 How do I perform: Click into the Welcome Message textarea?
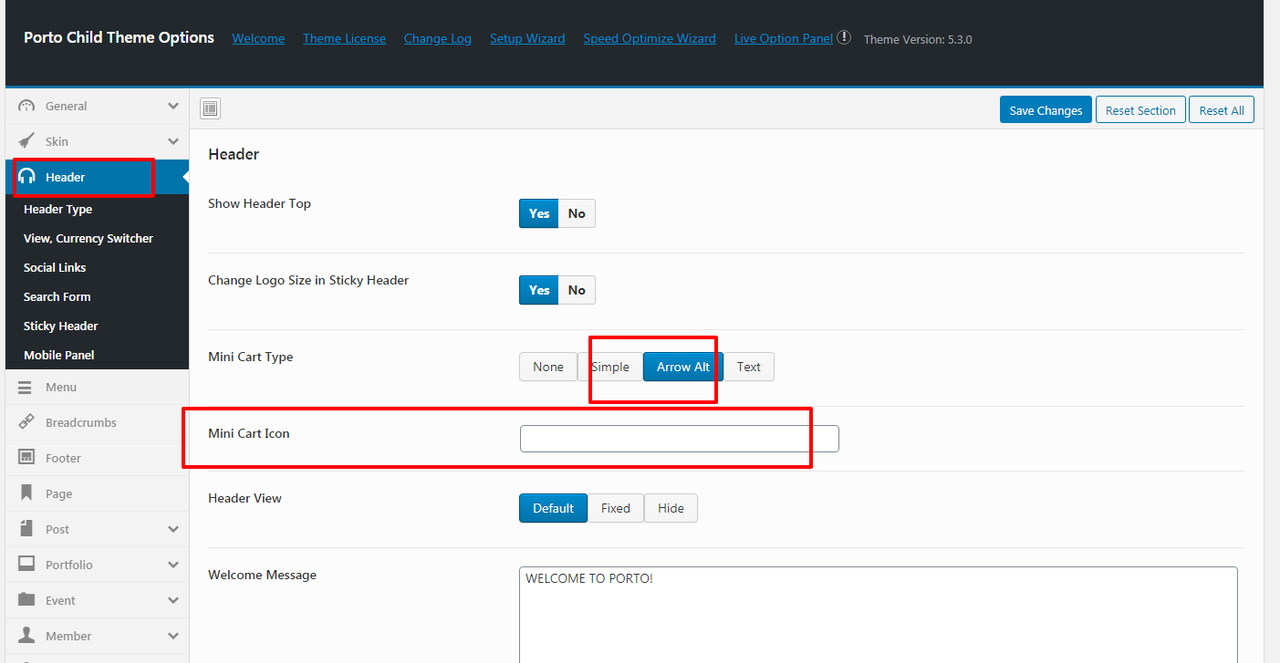tap(878, 614)
